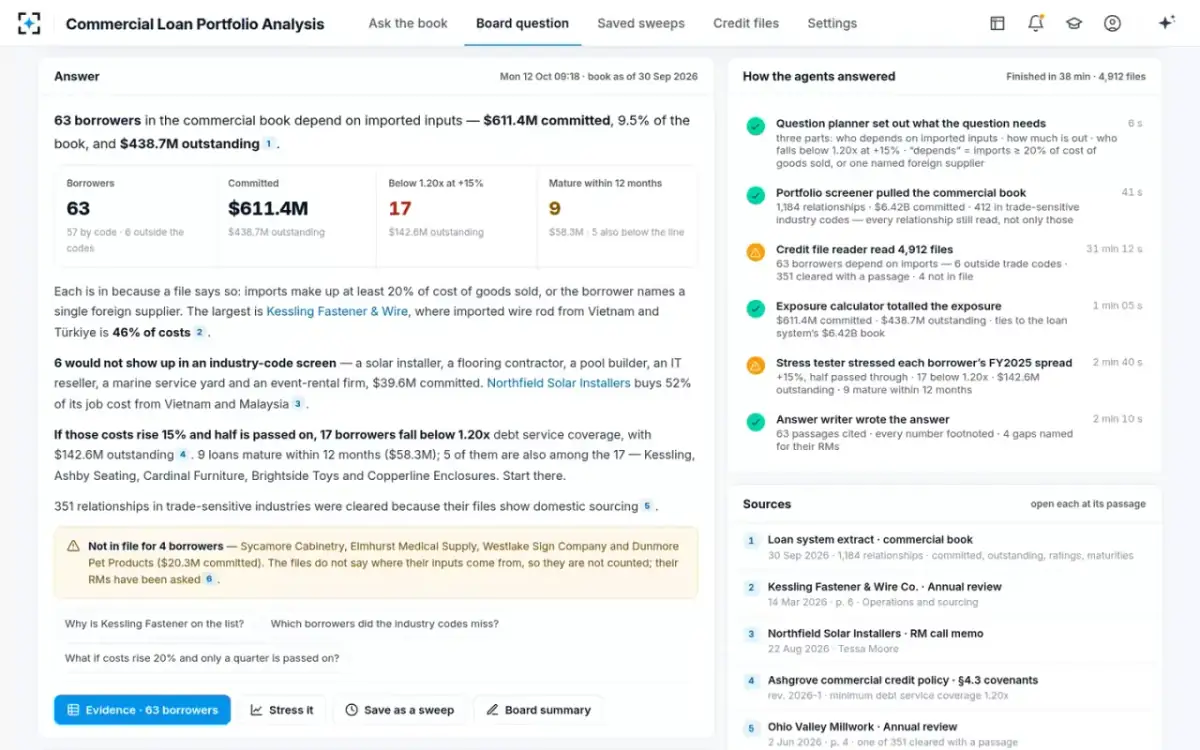
Task: Open the Borrowers 63 stat card
Action: 135,217
